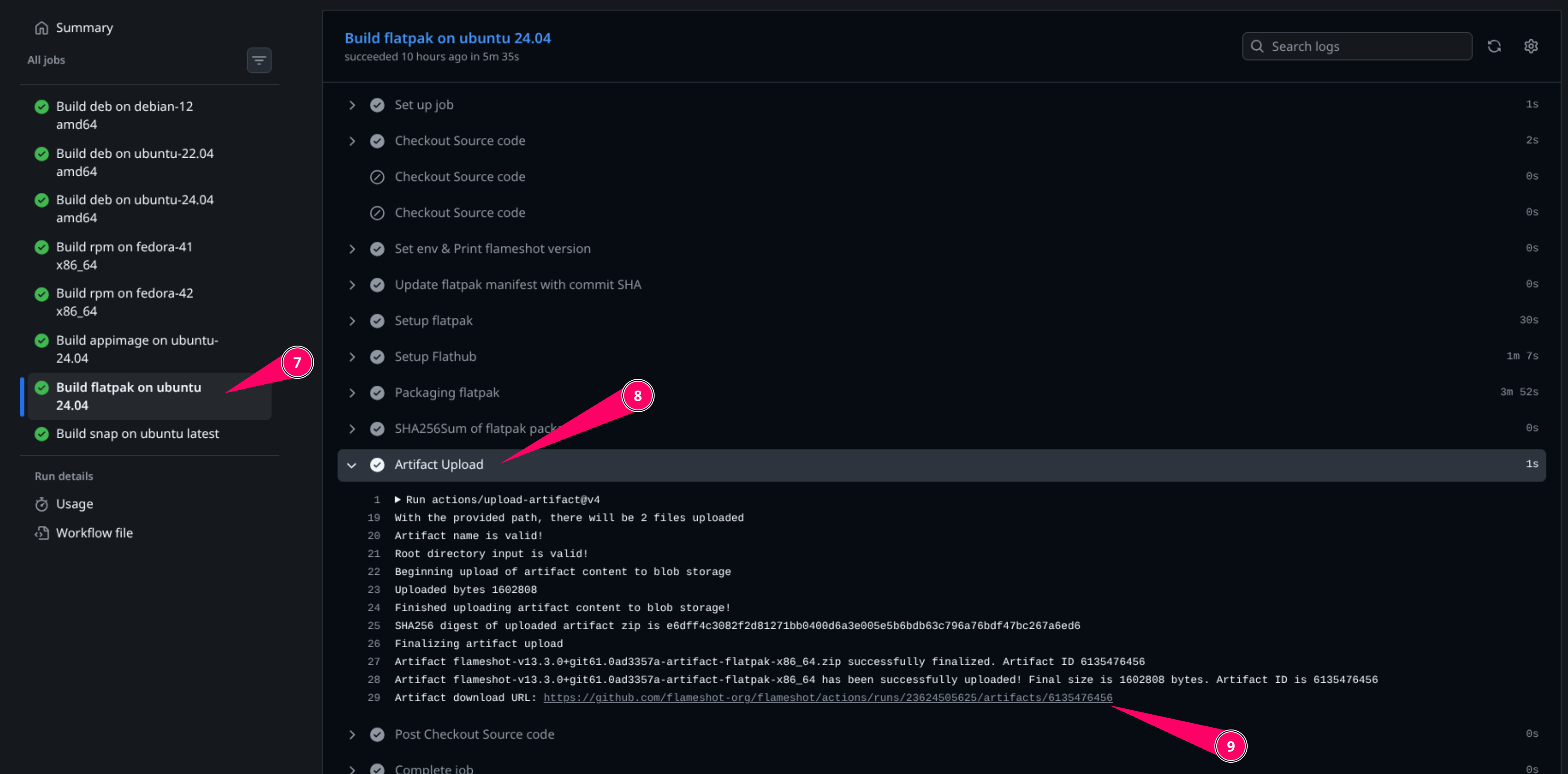Image resolution: width=1568 pixels, height=774 pixels.
Task: Click the refresh logs icon
Action: (1494, 46)
